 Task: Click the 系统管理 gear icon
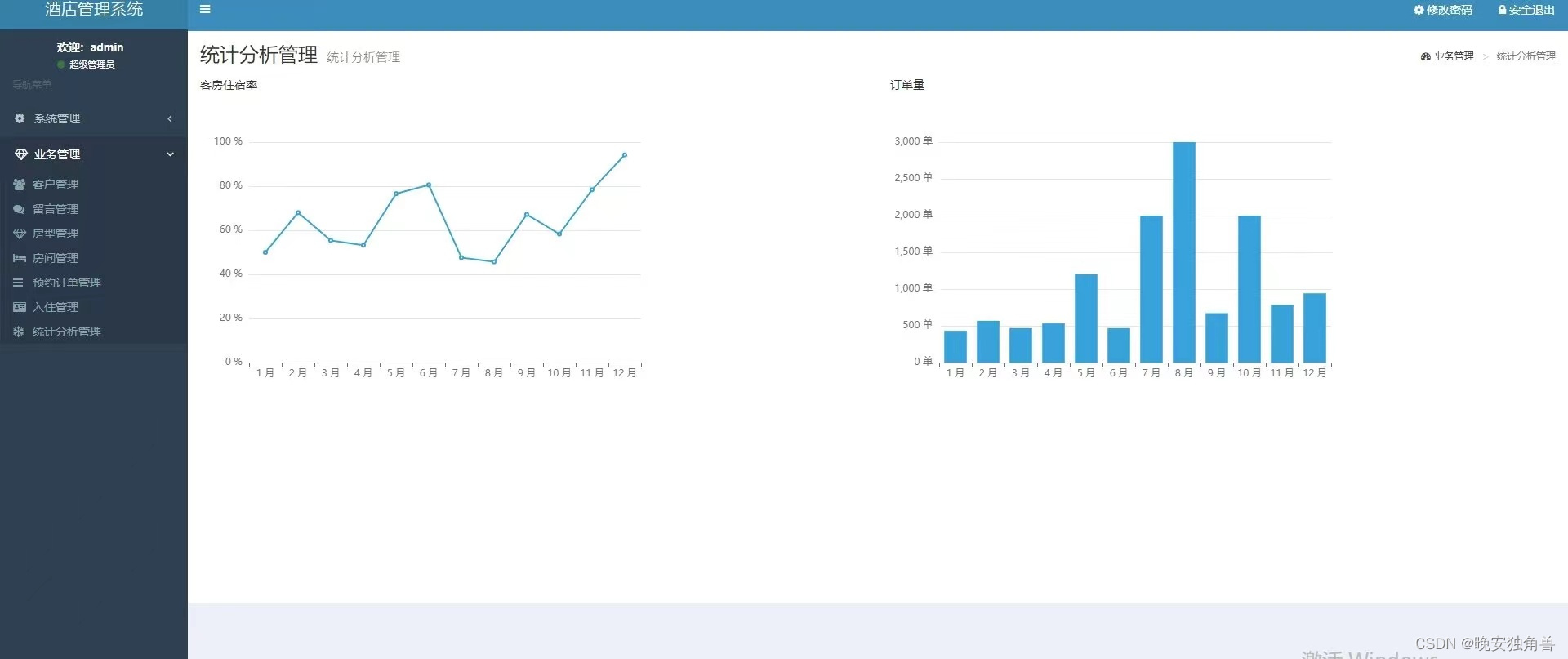(20, 118)
